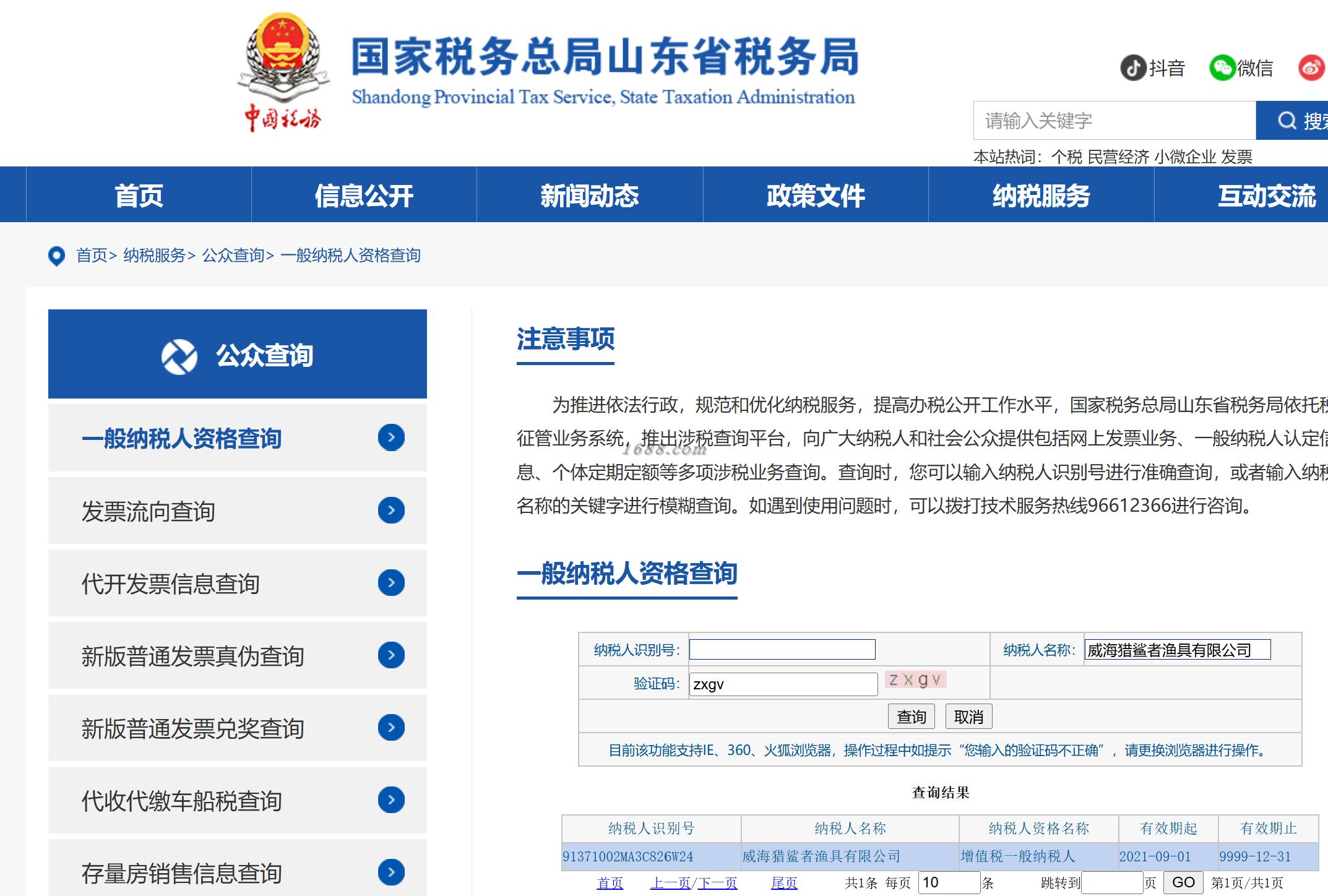
Task: Select end date 9999-12-31 cell
Action: (1268, 856)
